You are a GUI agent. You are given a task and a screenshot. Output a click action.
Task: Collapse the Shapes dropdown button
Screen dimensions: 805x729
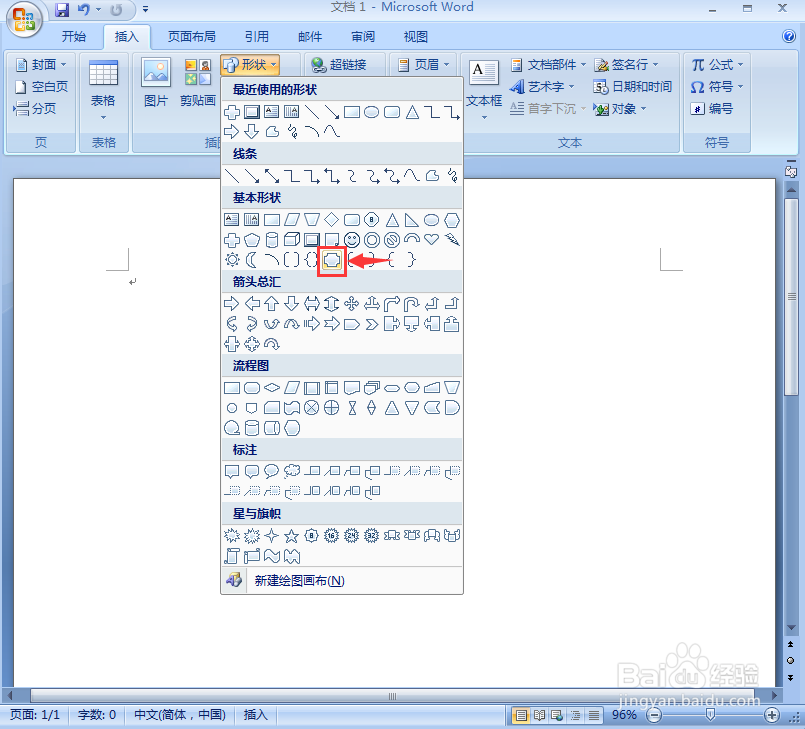250,65
